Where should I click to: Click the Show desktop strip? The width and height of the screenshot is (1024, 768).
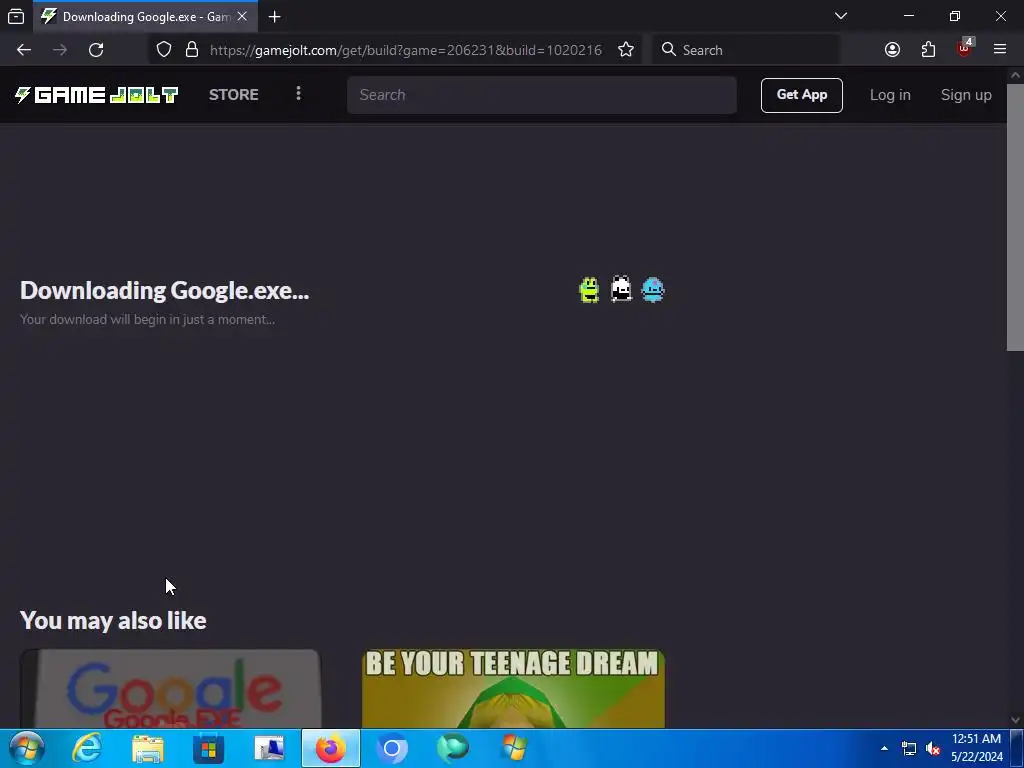click(x=1017, y=748)
